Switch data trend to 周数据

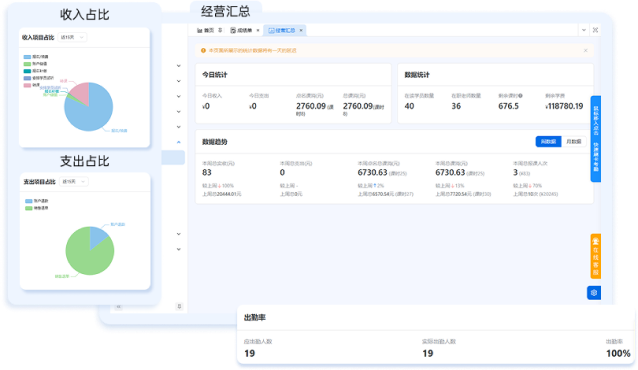548,142
